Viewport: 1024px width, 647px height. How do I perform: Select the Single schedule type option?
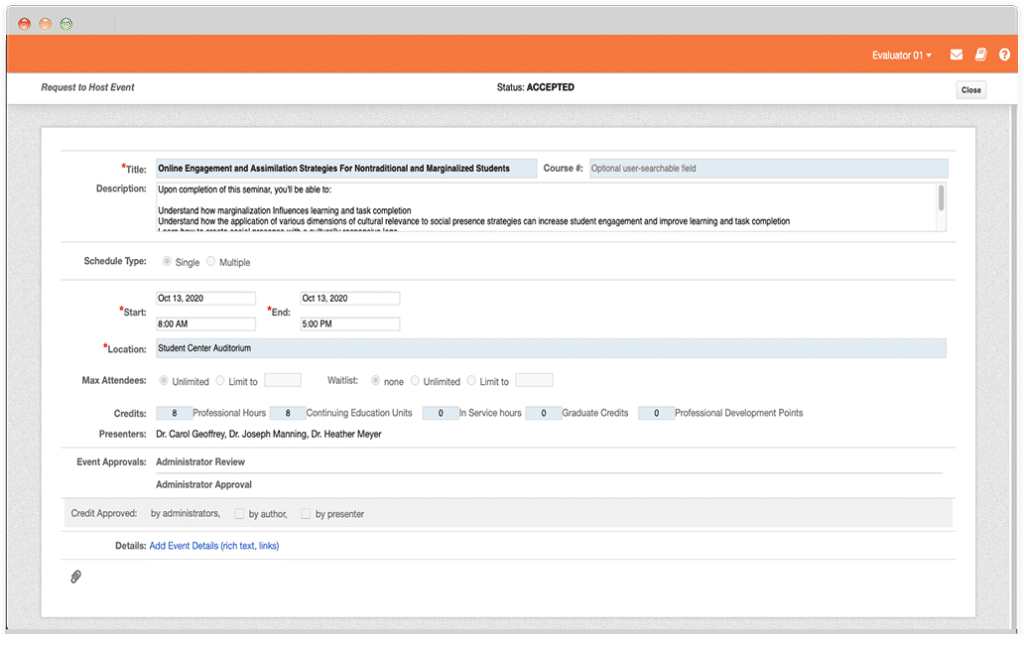pos(166,262)
